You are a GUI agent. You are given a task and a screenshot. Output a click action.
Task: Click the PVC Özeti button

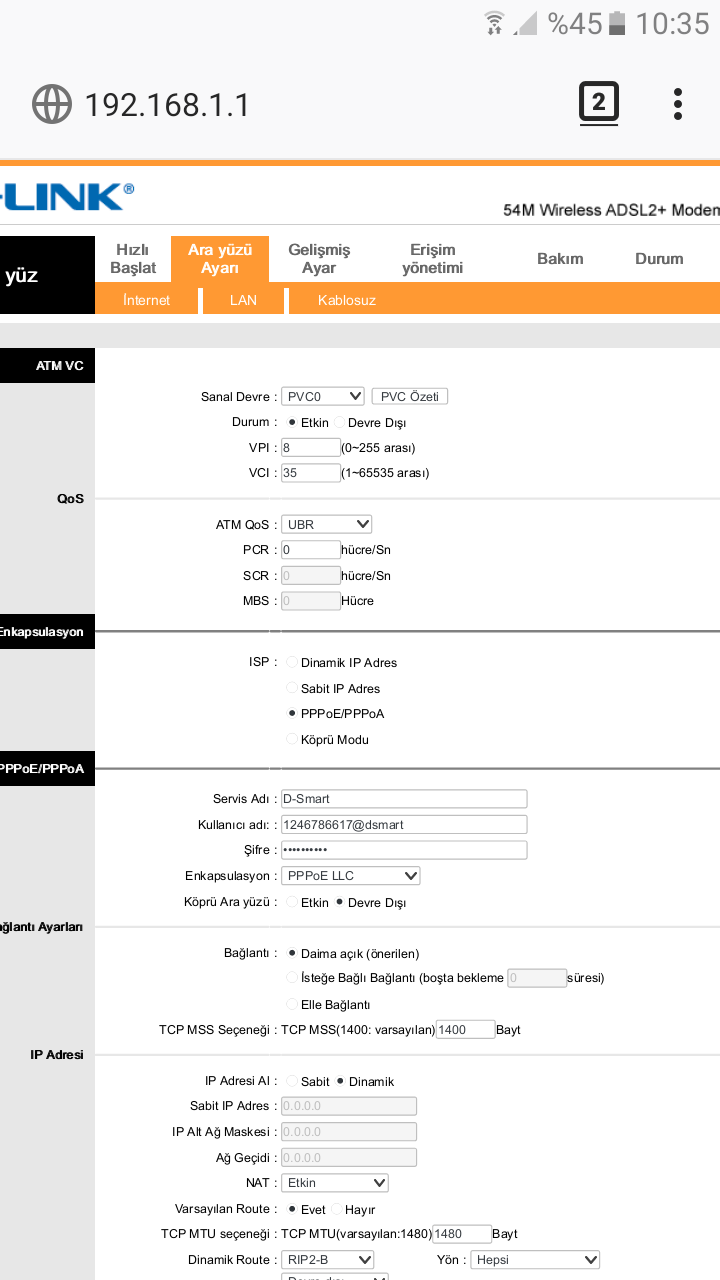[409, 397]
